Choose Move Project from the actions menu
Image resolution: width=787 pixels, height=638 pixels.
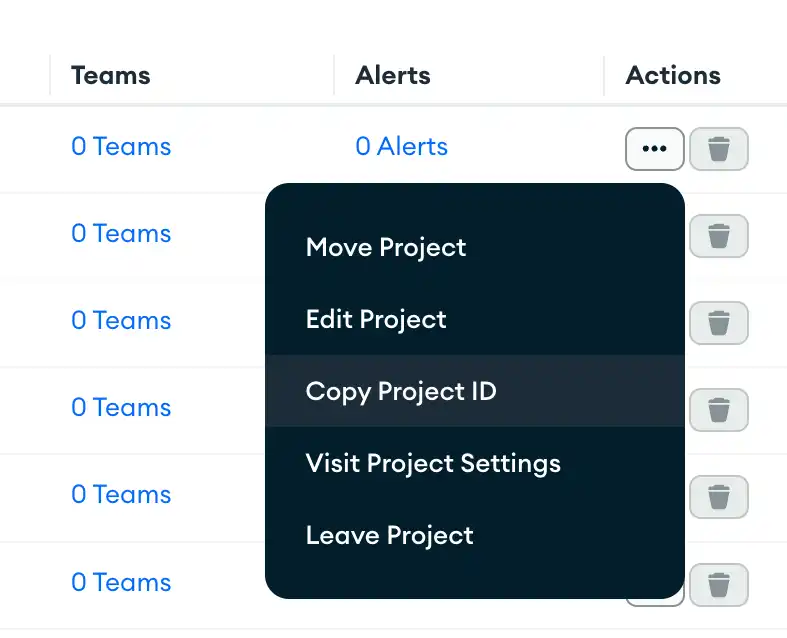pyautogui.click(x=386, y=247)
